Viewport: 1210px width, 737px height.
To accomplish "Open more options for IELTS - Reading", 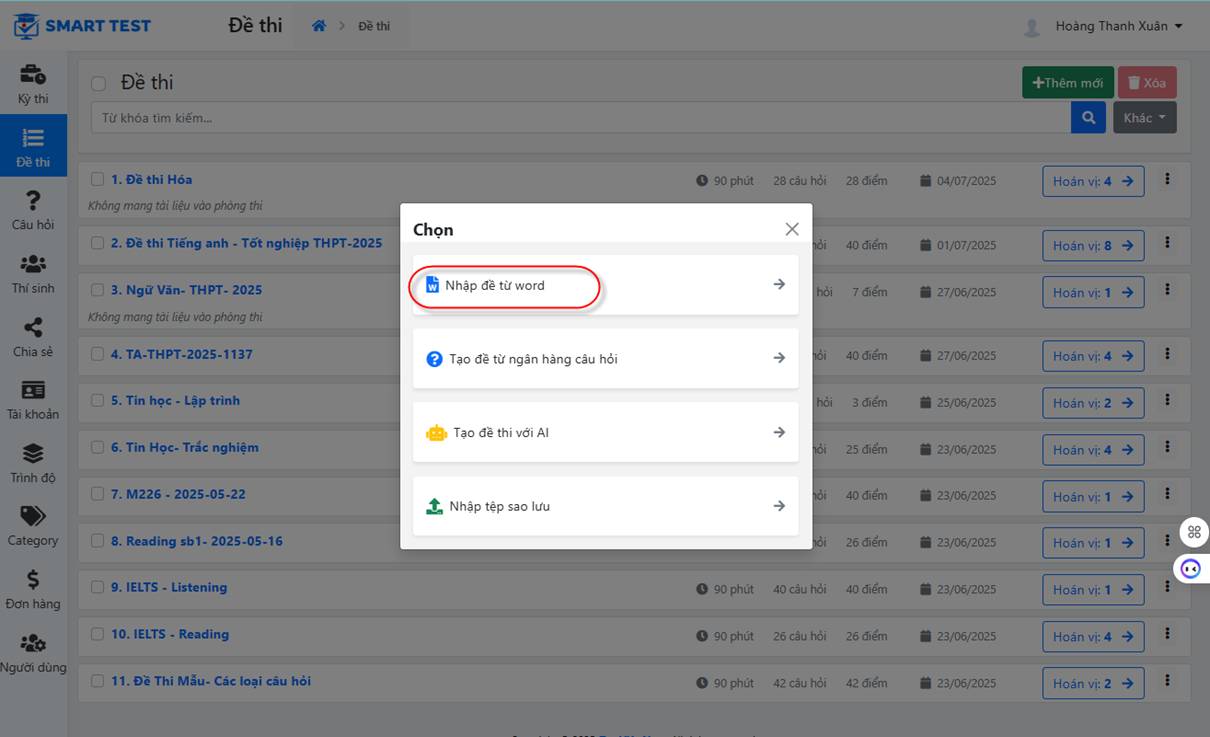I will pyautogui.click(x=1167, y=634).
